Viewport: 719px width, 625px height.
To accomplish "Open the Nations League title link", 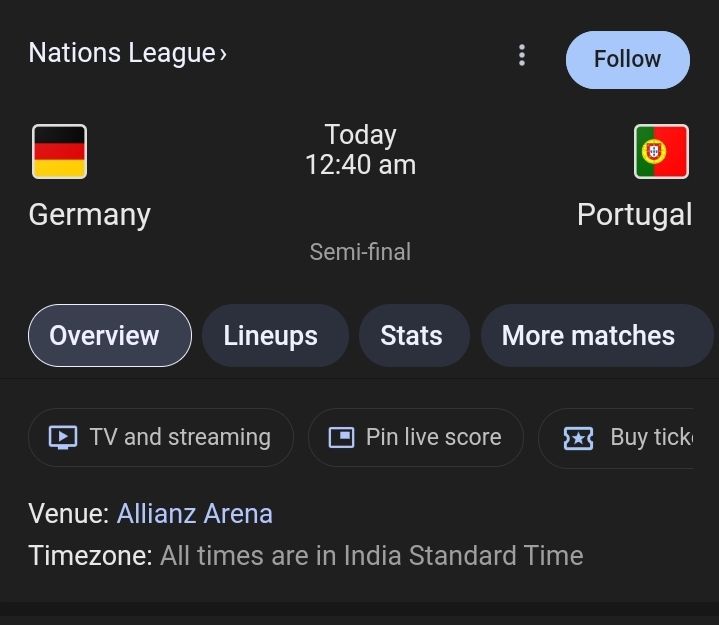I will [122, 53].
